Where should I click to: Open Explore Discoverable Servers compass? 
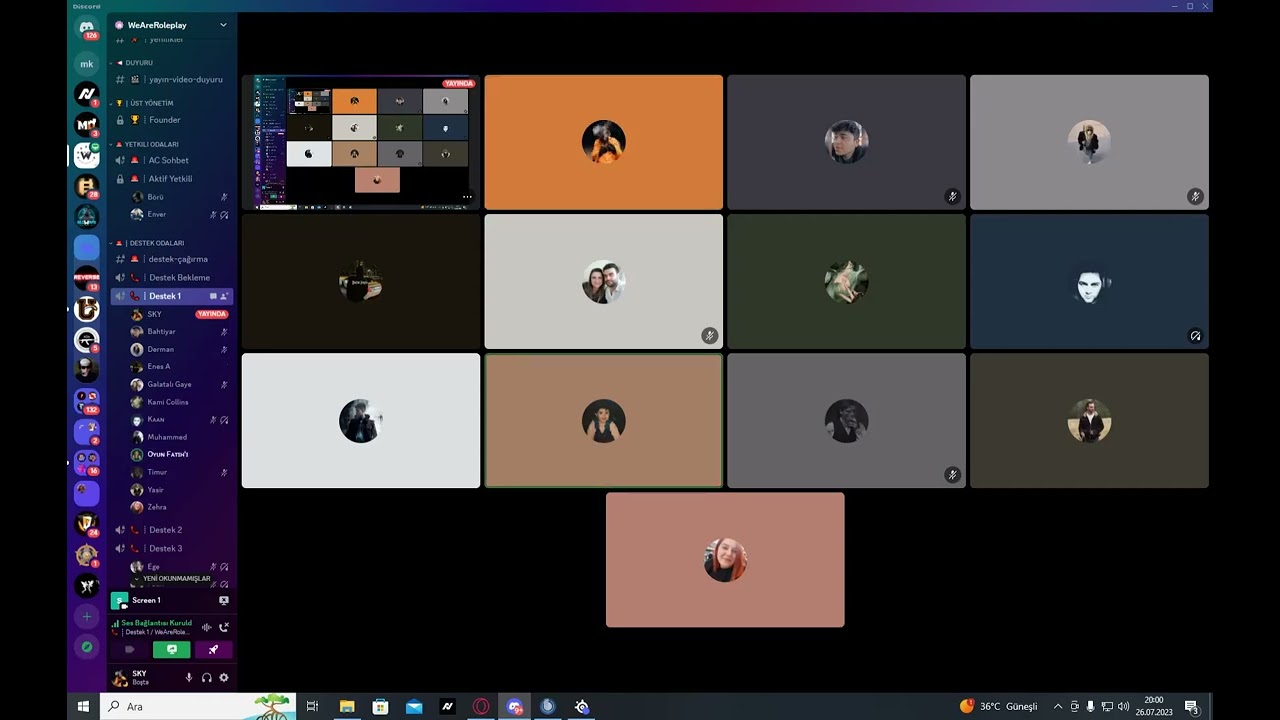(87, 647)
